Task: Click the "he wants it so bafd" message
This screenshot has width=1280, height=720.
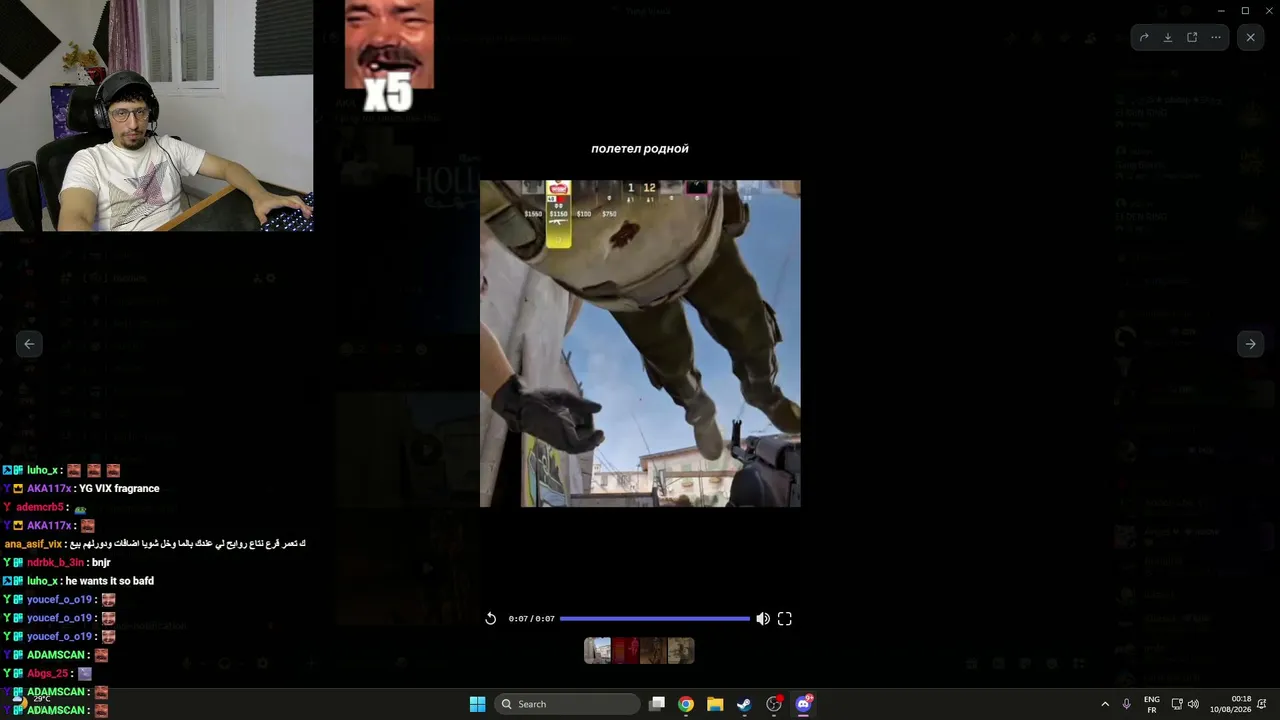Action: pyautogui.click(x=110, y=581)
